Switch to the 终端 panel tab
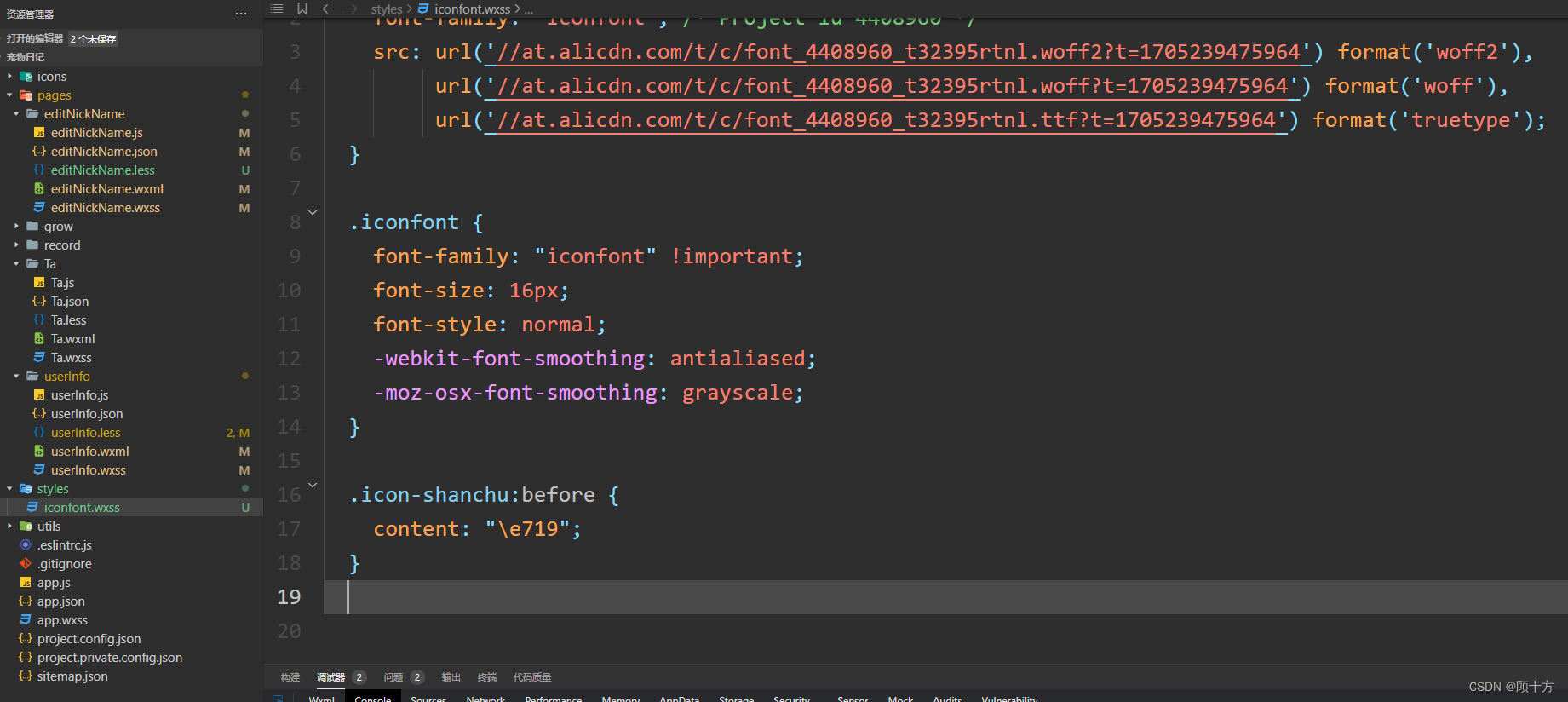The image size is (1568, 702). pyautogui.click(x=487, y=677)
